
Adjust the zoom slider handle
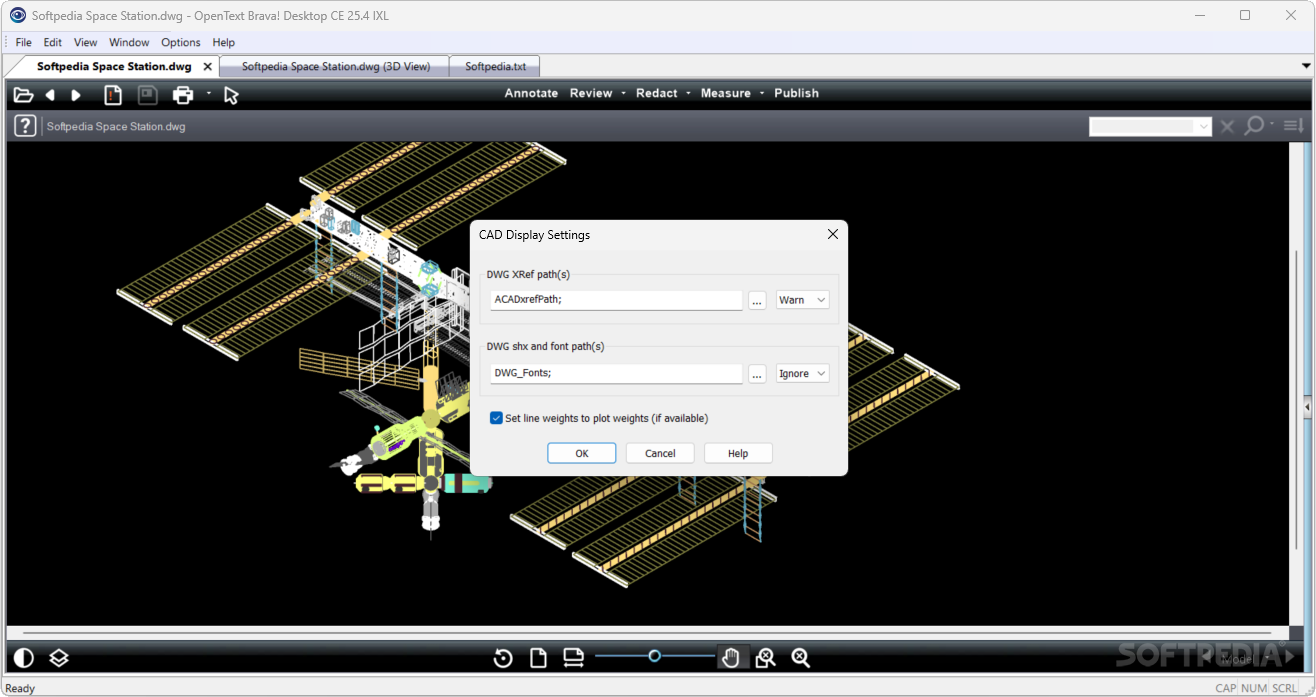(654, 656)
